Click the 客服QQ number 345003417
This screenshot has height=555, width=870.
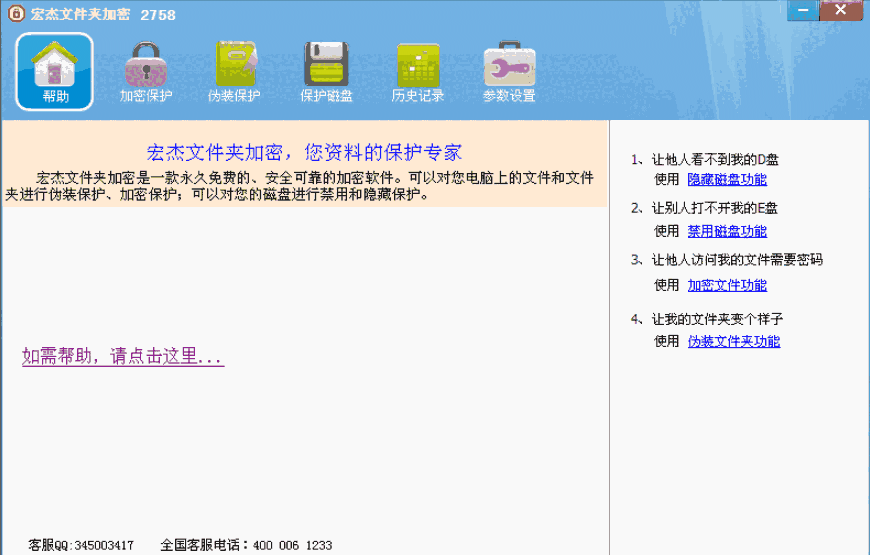point(104,546)
